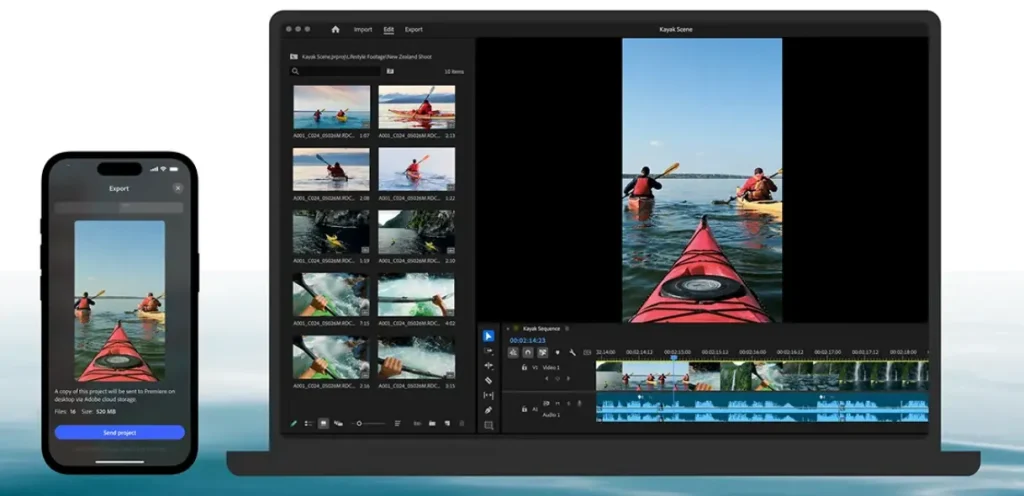Click the timecode 00:02:14:23
The height and width of the screenshot is (496, 1024).
528,341
